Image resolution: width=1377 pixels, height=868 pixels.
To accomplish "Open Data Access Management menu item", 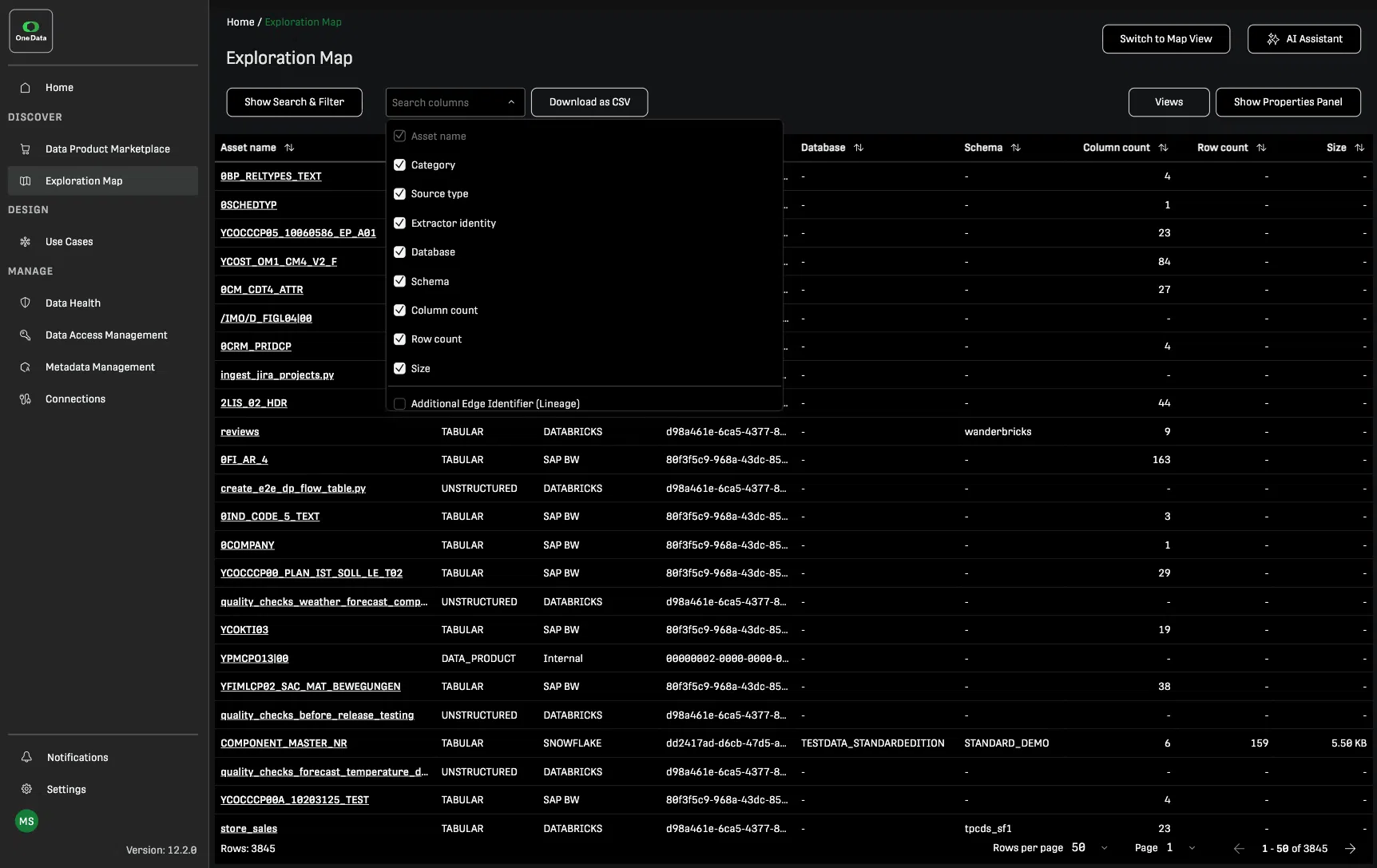I will coord(103,335).
